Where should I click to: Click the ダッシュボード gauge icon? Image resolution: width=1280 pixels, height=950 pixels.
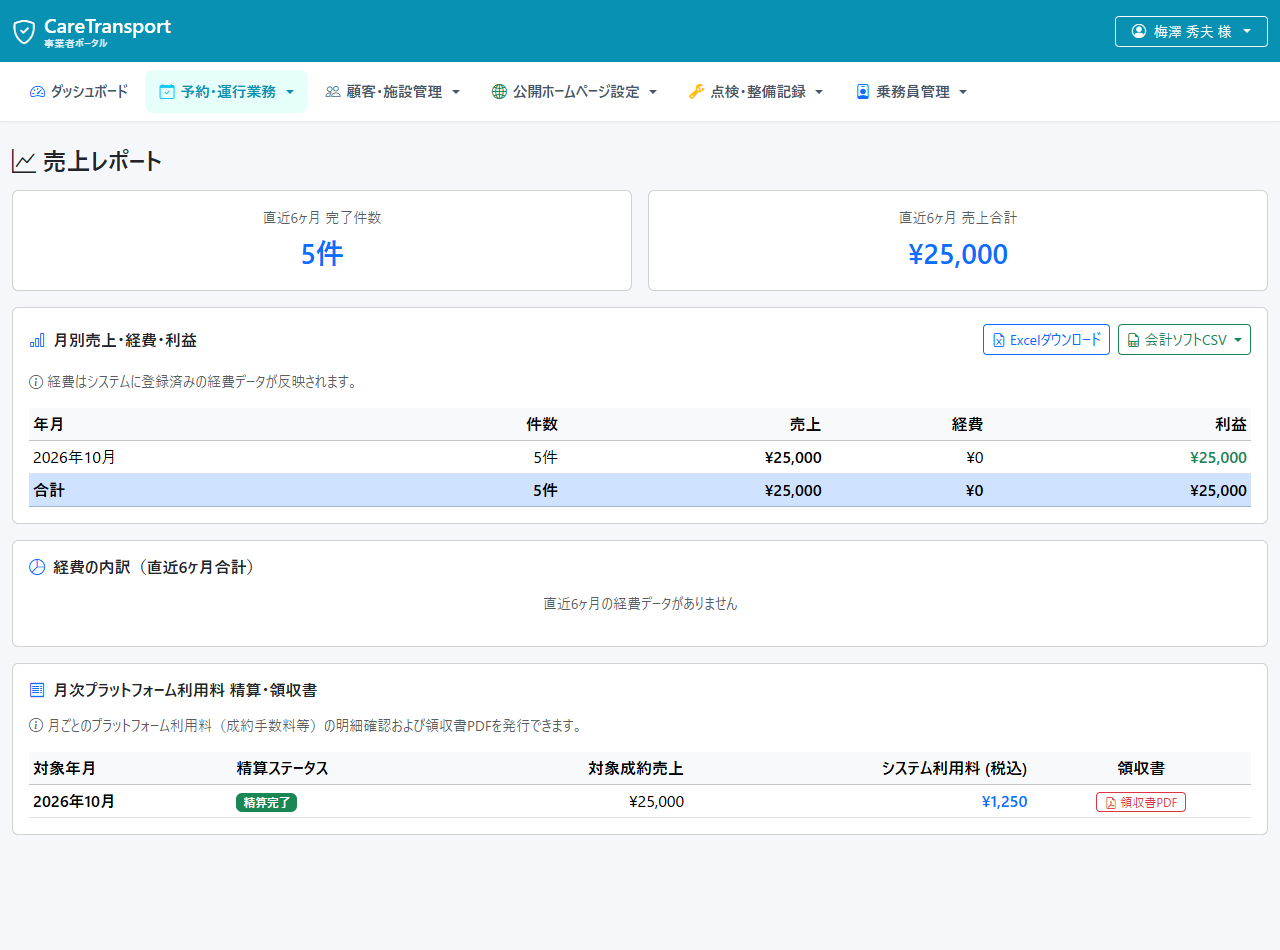(38, 92)
